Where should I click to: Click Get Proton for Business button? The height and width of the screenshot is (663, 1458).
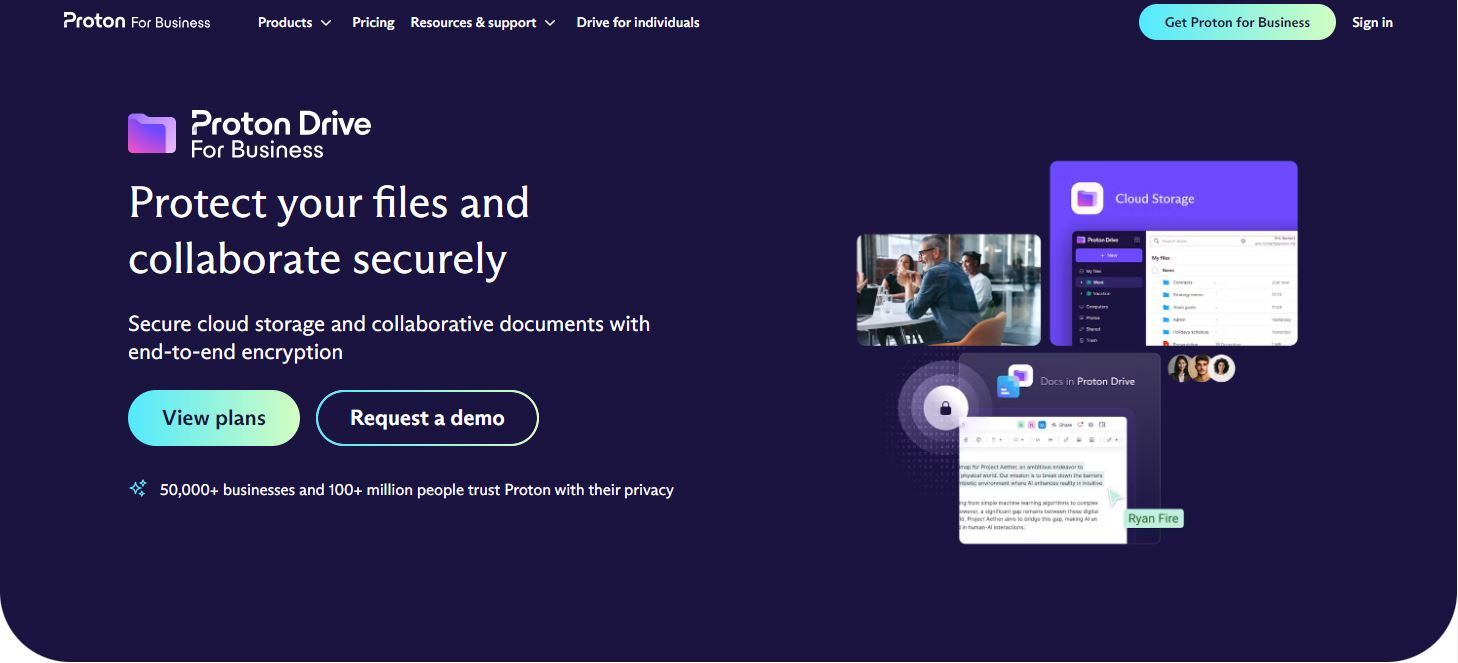[1237, 22]
